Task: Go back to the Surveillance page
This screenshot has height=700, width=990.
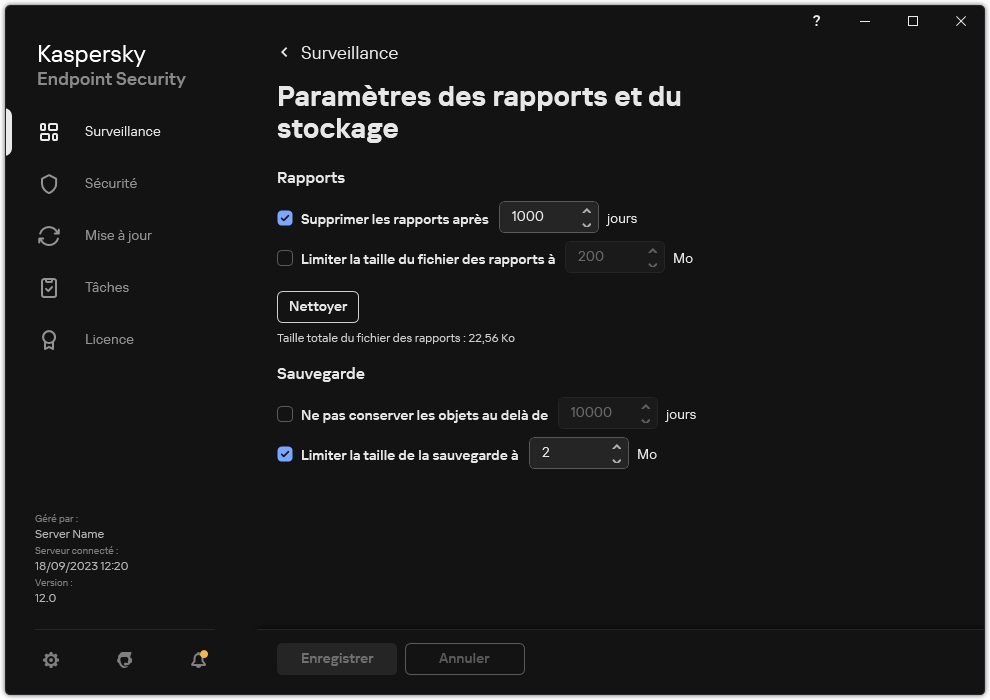Action: coord(347,53)
